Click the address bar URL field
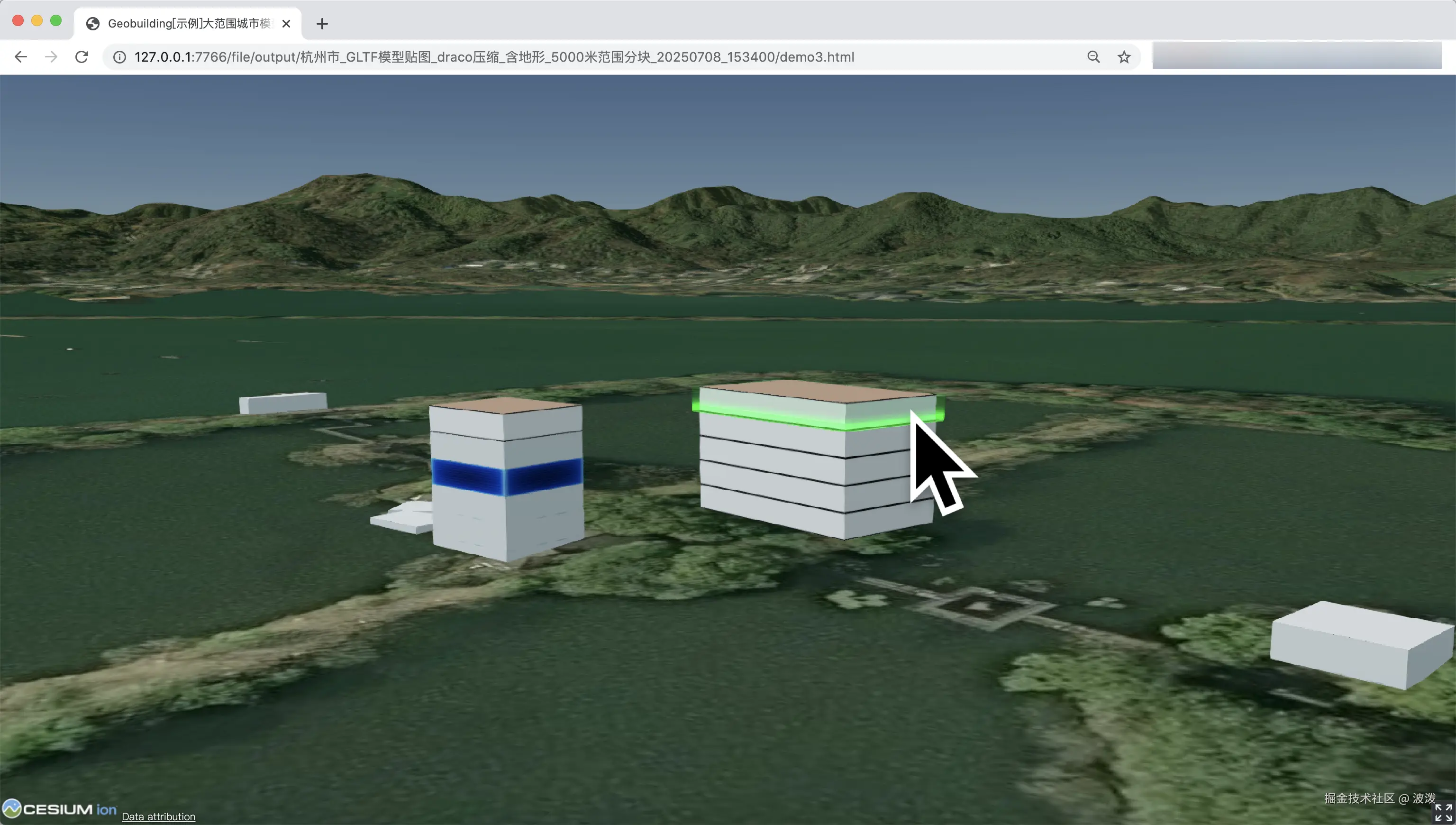This screenshot has width=1456, height=825. coord(493,57)
